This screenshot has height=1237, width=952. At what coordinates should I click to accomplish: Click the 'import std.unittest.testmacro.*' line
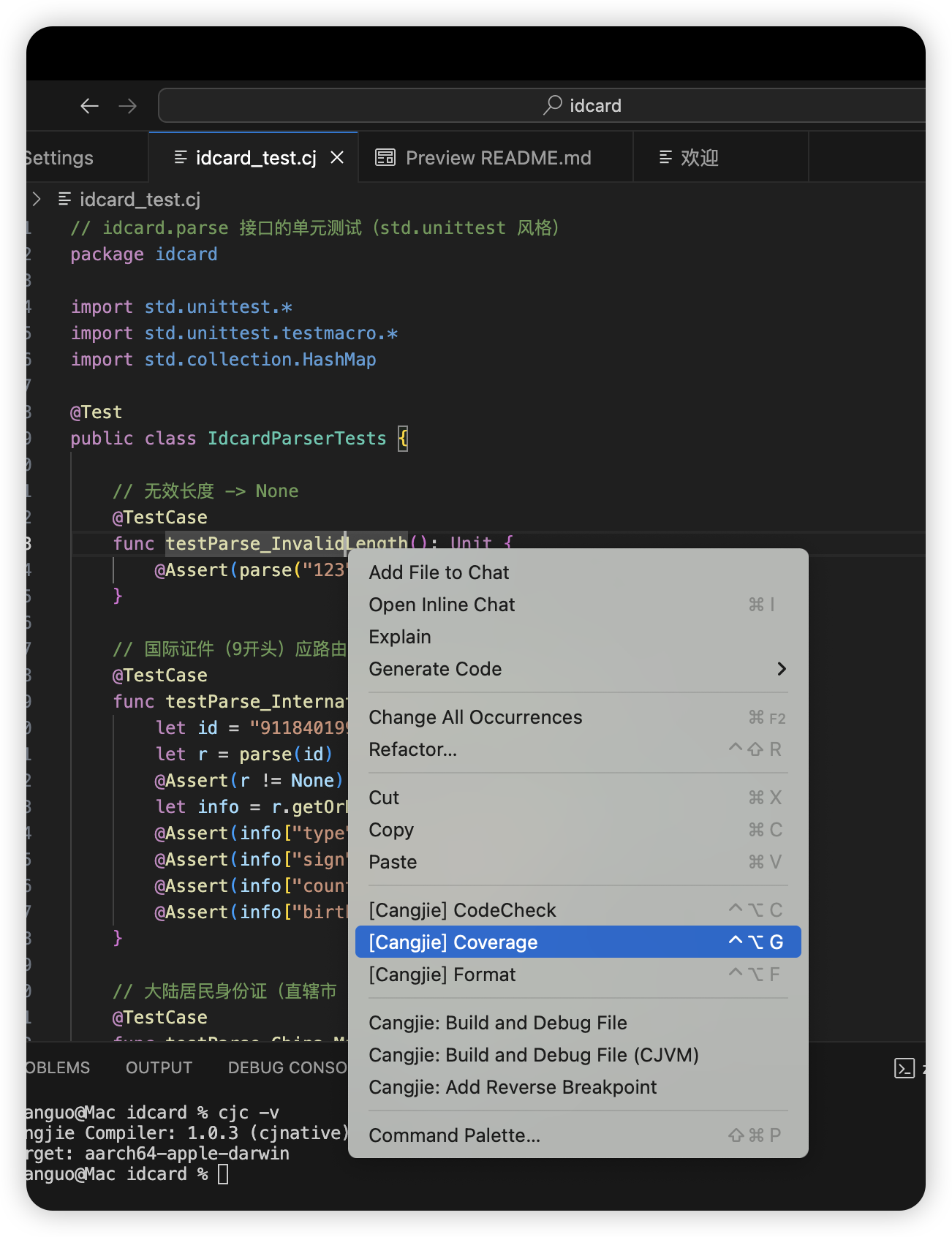[234, 333]
